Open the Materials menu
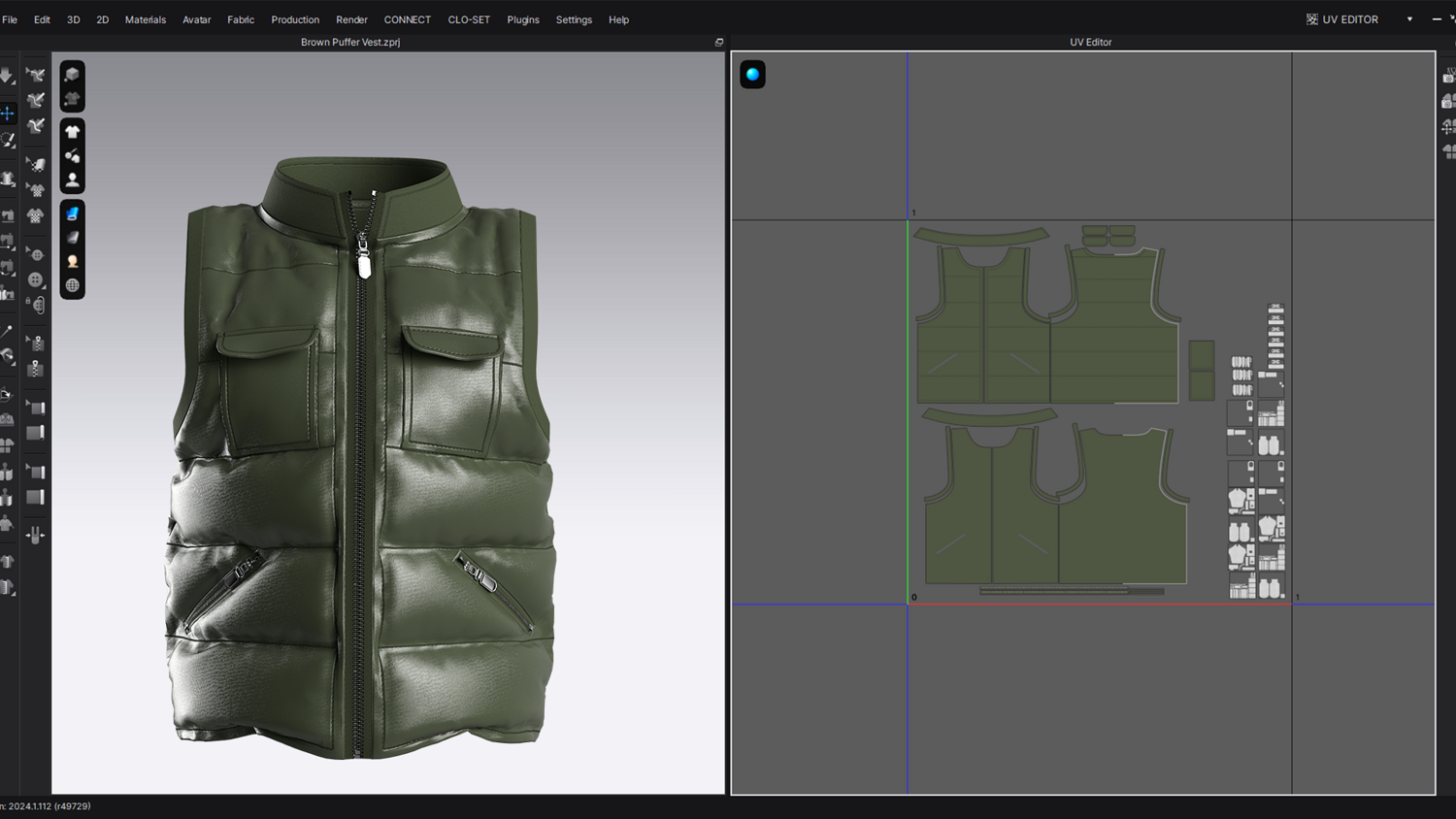Image resolution: width=1456 pixels, height=819 pixels. 146,19
